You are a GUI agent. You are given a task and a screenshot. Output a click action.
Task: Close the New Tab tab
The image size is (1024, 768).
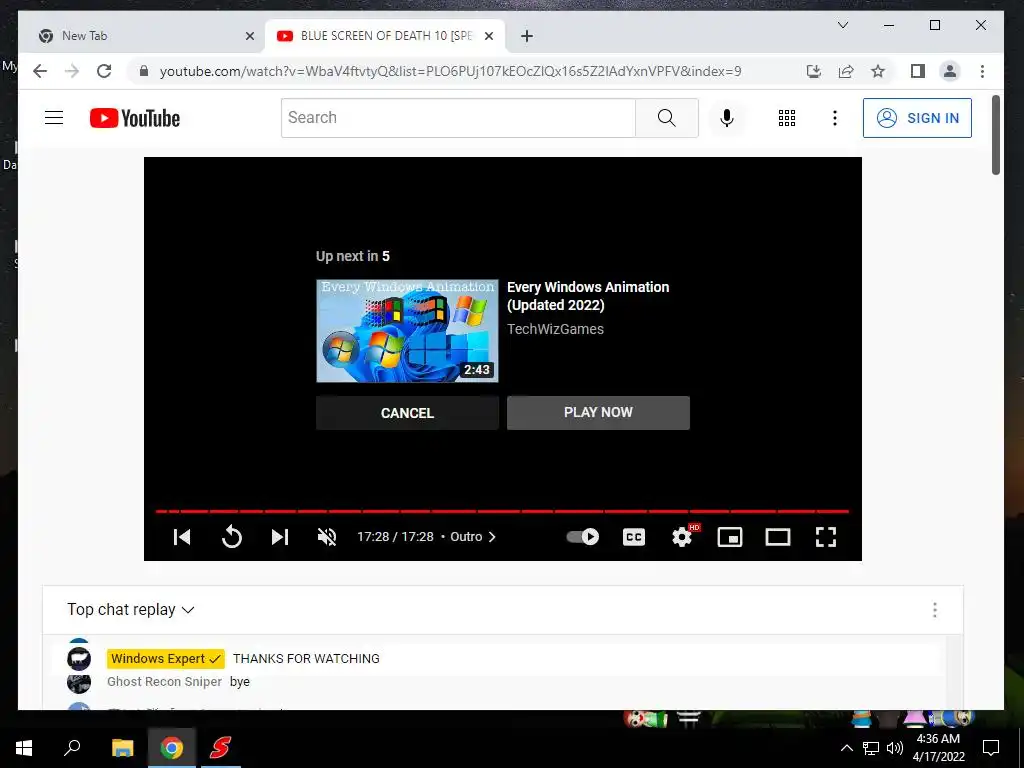click(x=249, y=36)
